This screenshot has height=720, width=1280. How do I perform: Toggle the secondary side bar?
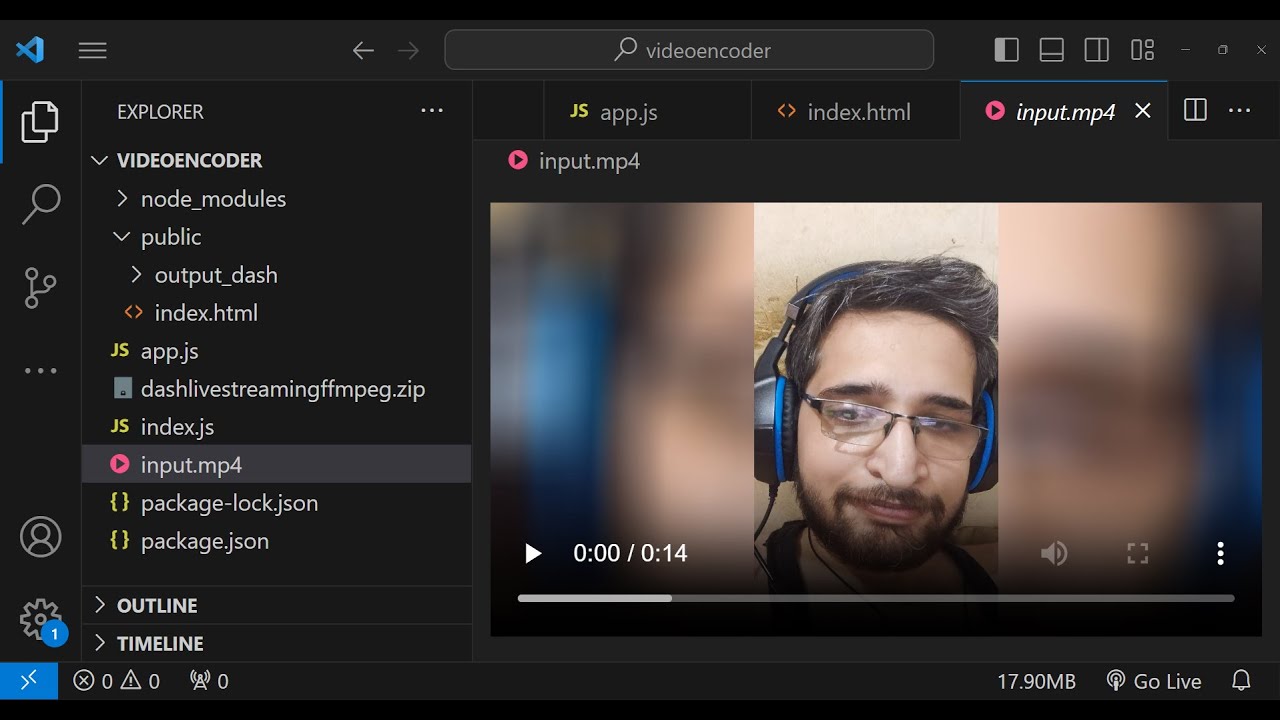click(x=1096, y=50)
